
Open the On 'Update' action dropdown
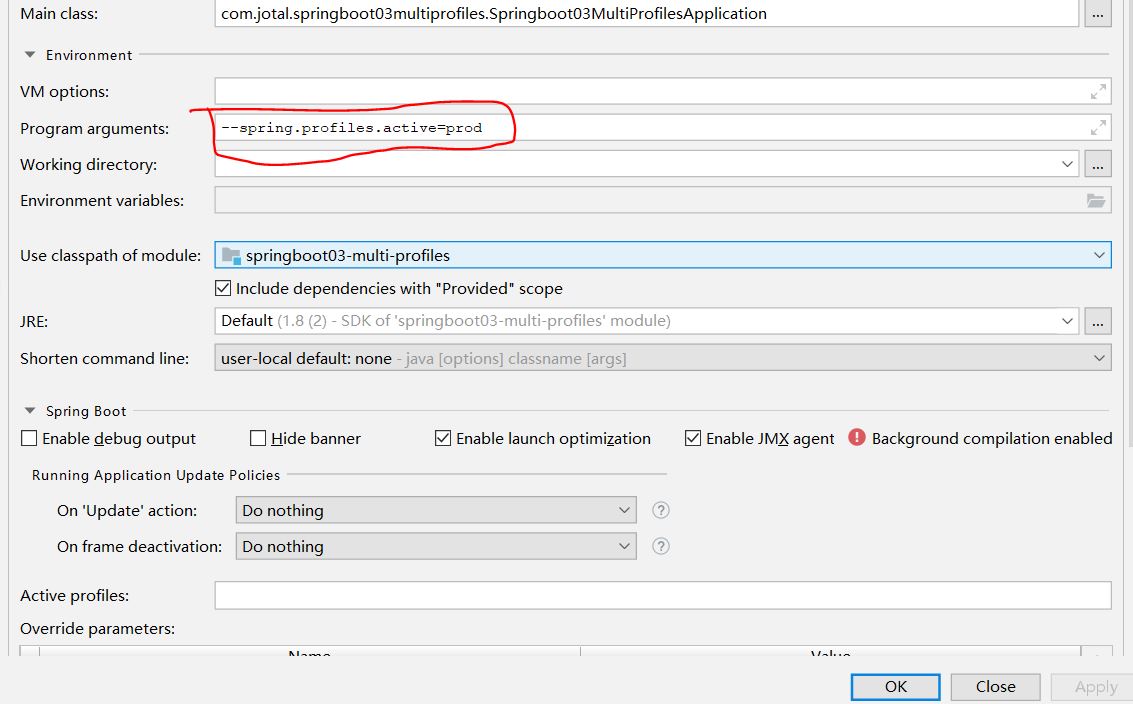pos(624,510)
